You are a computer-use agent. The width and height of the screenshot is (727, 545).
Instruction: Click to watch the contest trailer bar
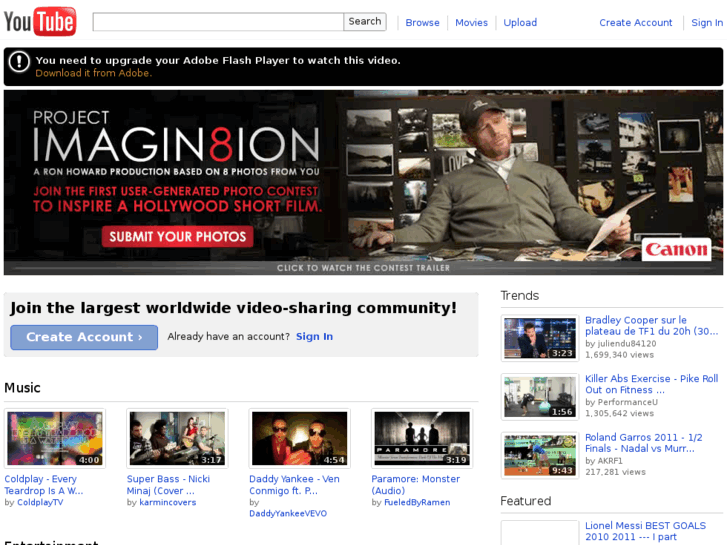tap(364, 268)
